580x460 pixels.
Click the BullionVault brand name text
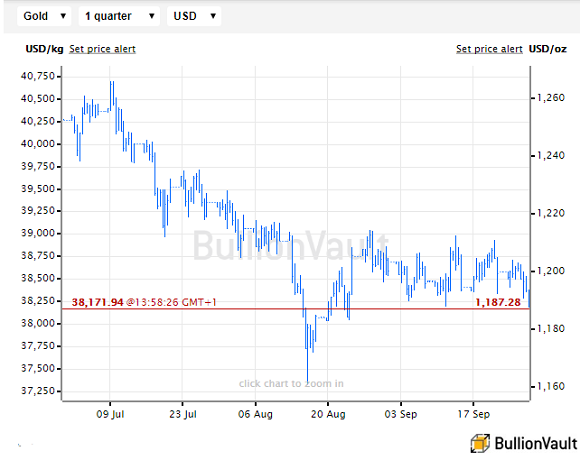[536, 443]
